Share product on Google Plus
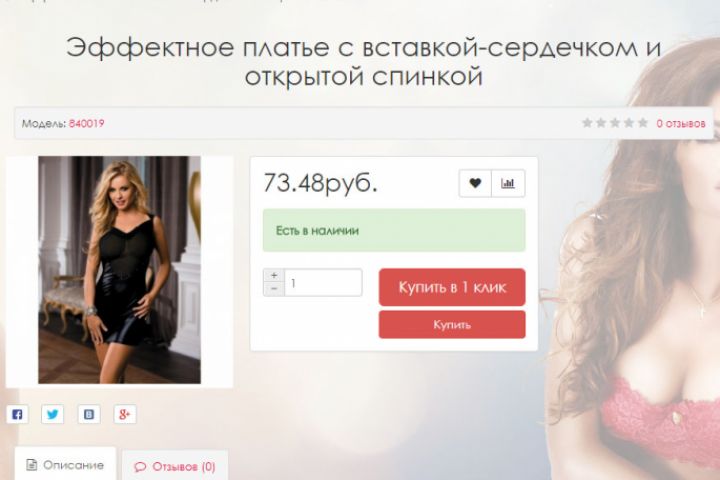720x480 pixels. (x=125, y=414)
